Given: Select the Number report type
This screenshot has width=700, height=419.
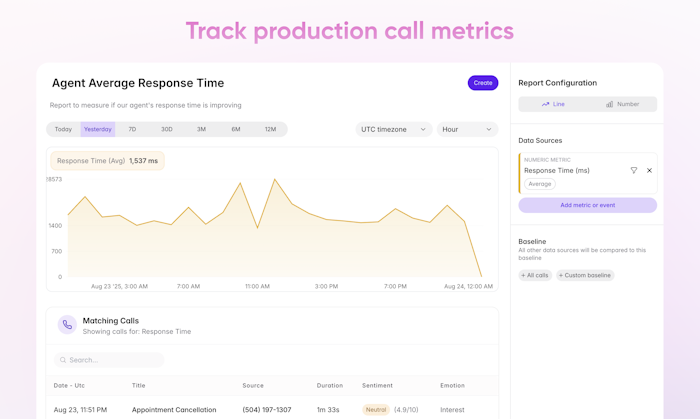Looking at the screenshot, I should coord(622,104).
